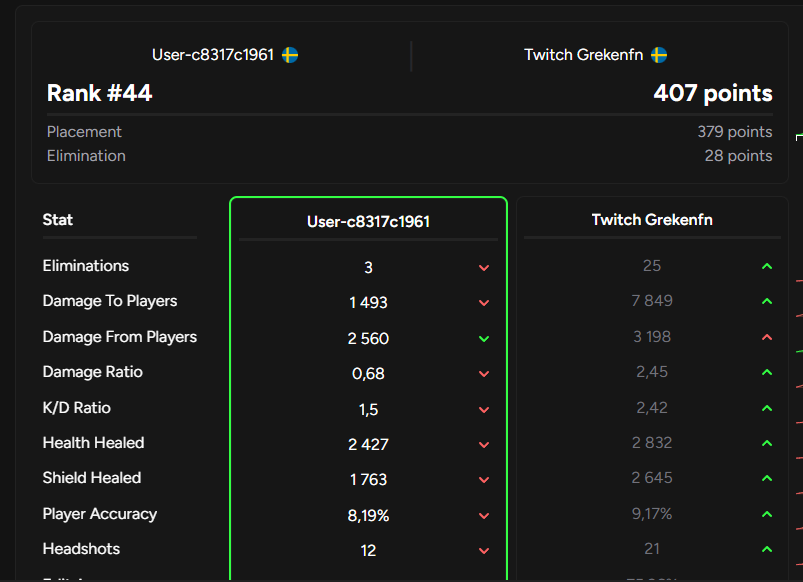803x582 pixels.
Task: Click red down arrow beside 0,68 ratio
Action: pos(484,374)
